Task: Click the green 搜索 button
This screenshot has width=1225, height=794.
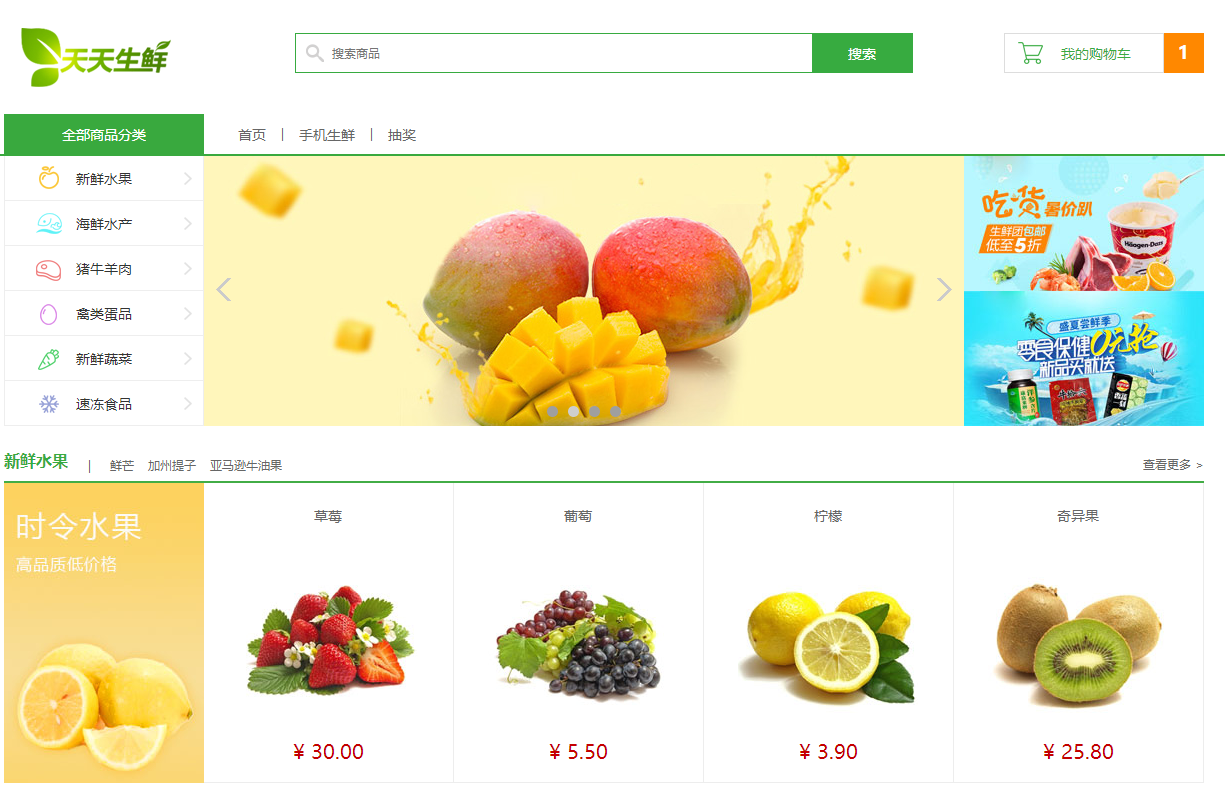Action: pos(862,53)
